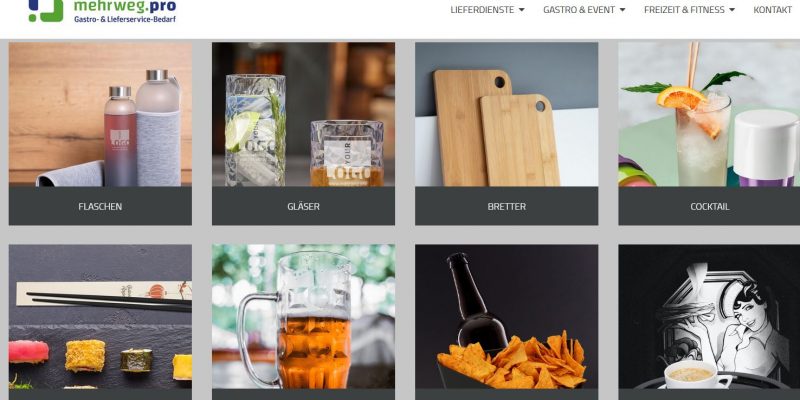The width and height of the screenshot is (800, 400).
Task: Open the Kontakt menu item
Action: coord(772,10)
